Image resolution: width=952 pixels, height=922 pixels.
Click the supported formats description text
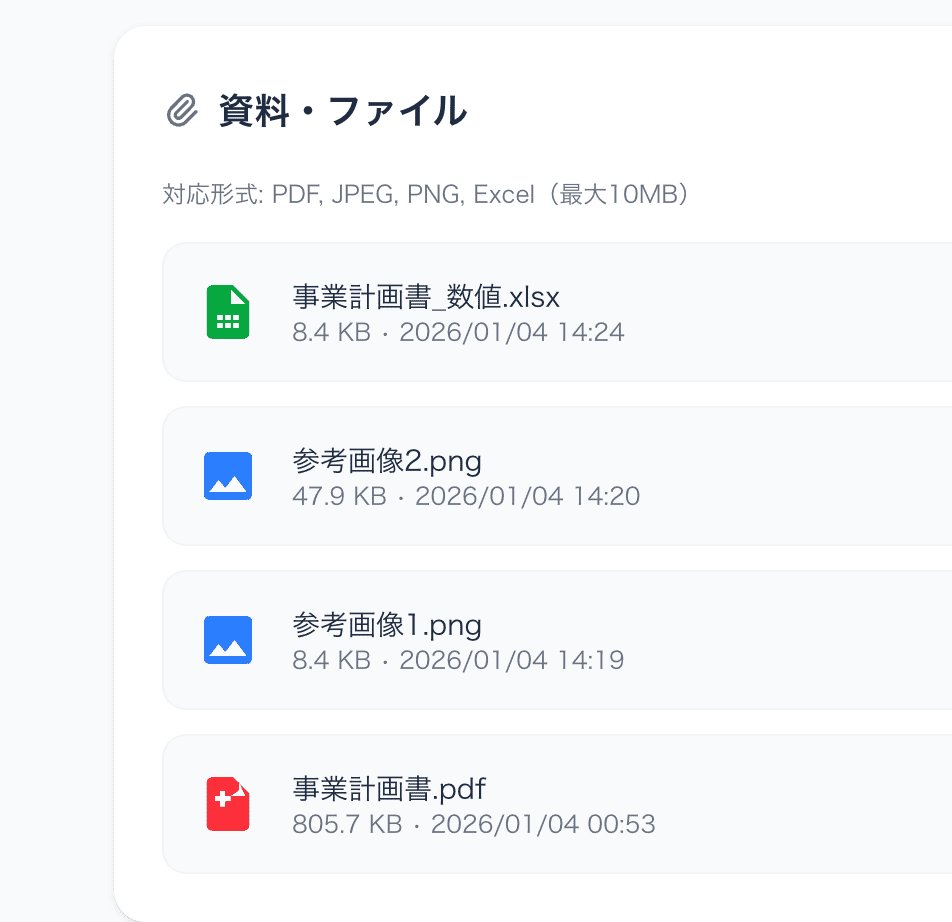point(427,195)
